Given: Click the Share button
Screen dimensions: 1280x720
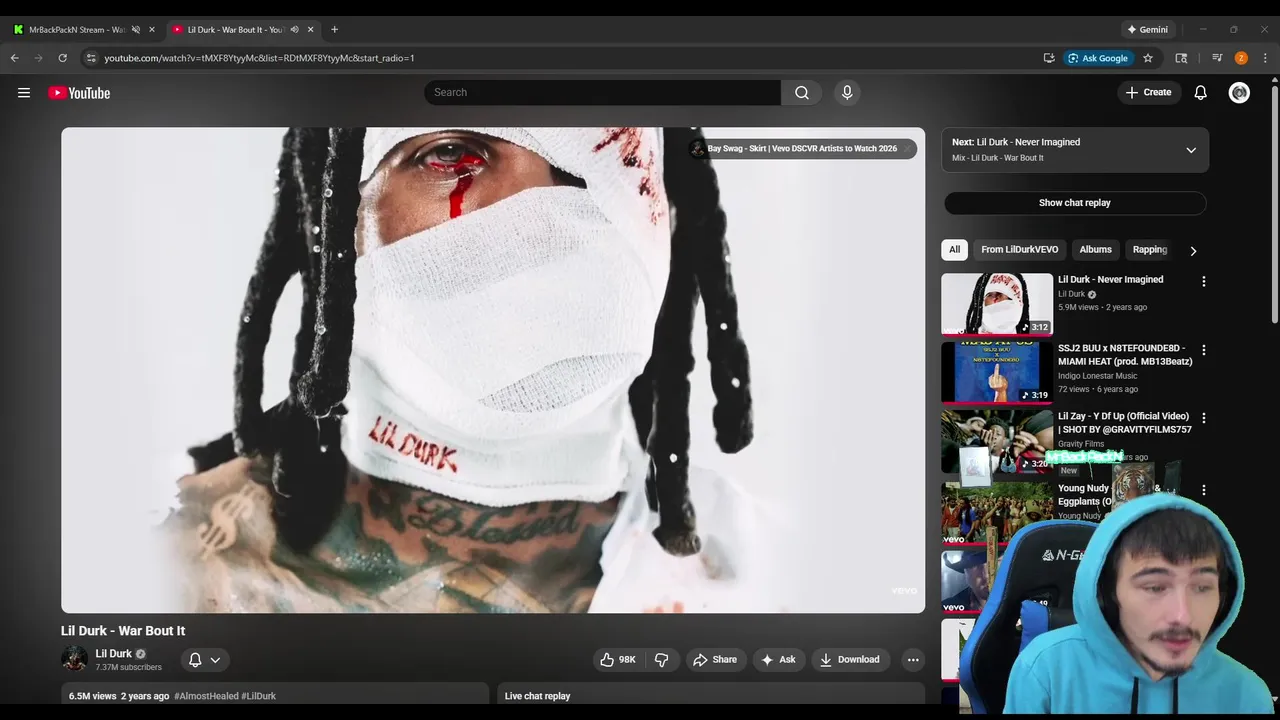Looking at the screenshot, I should click(715, 660).
